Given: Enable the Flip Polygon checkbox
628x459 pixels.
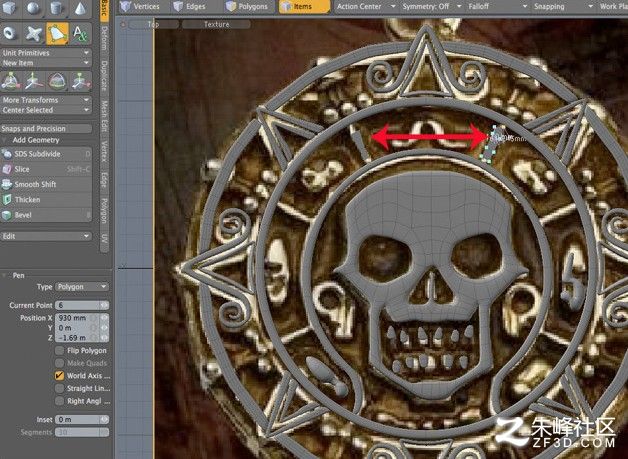Looking at the screenshot, I should click(x=59, y=350).
